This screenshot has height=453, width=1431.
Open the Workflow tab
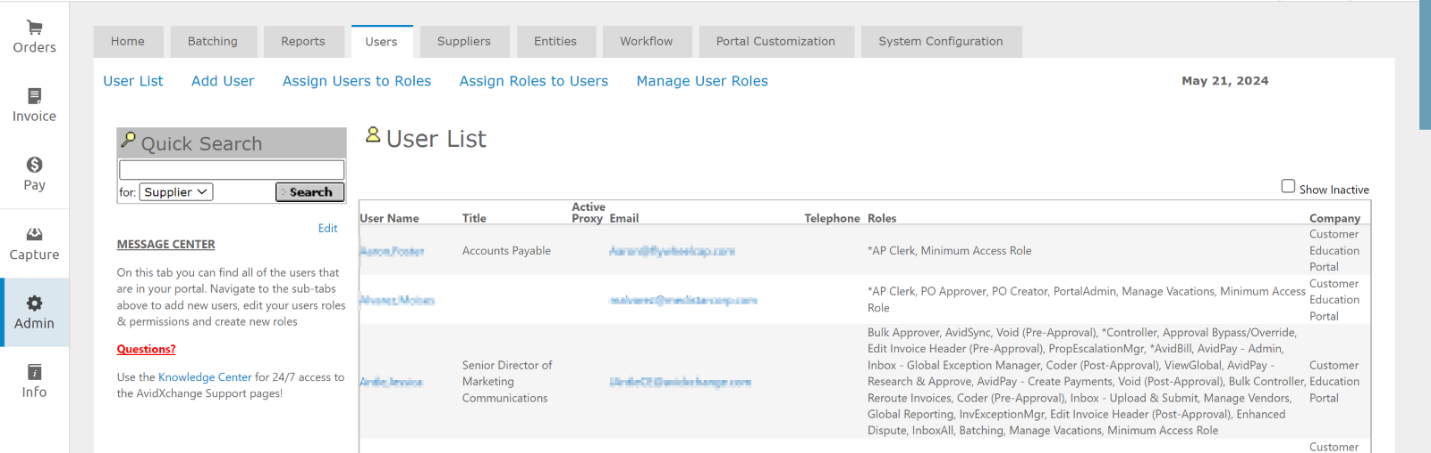[x=646, y=42]
